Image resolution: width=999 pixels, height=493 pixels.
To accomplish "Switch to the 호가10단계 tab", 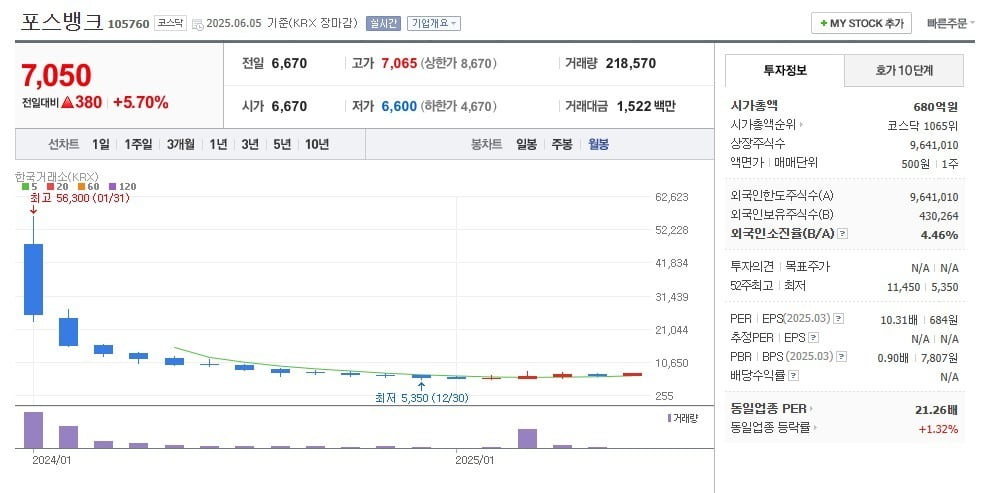I will (x=904, y=71).
